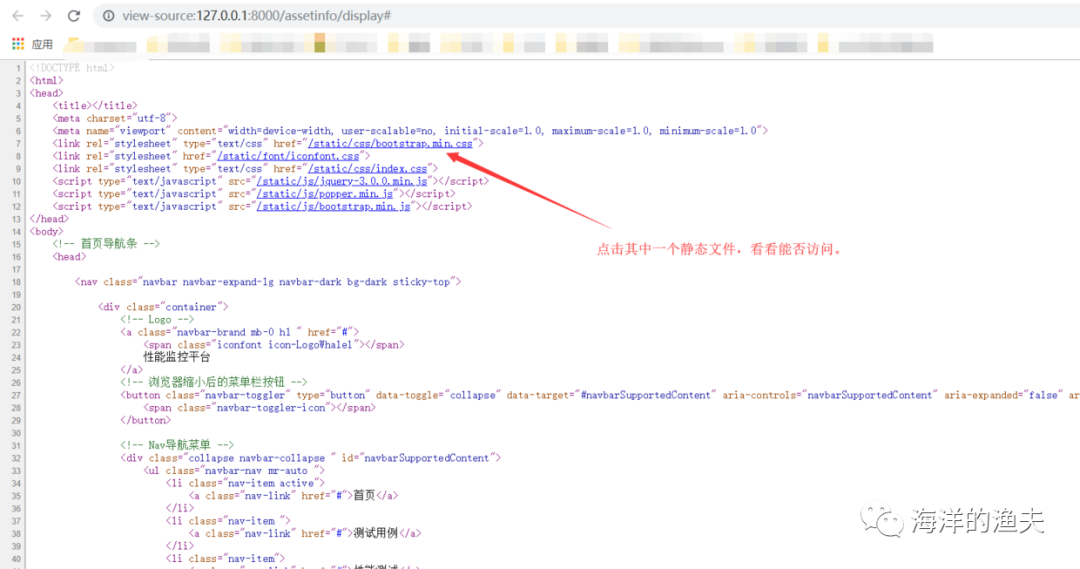Click the Nav导航菜单 comment line

click(x=177, y=445)
